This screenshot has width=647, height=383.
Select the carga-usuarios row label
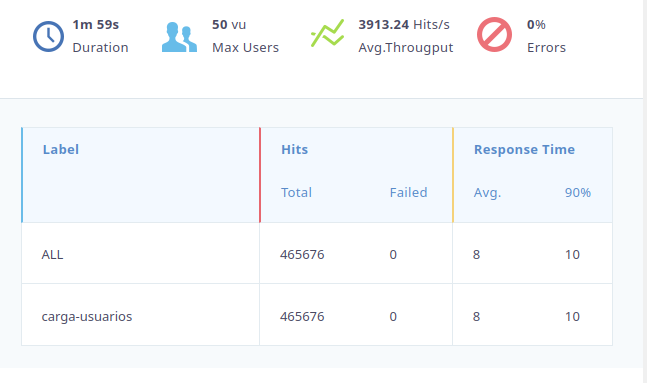click(x=87, y=317)
